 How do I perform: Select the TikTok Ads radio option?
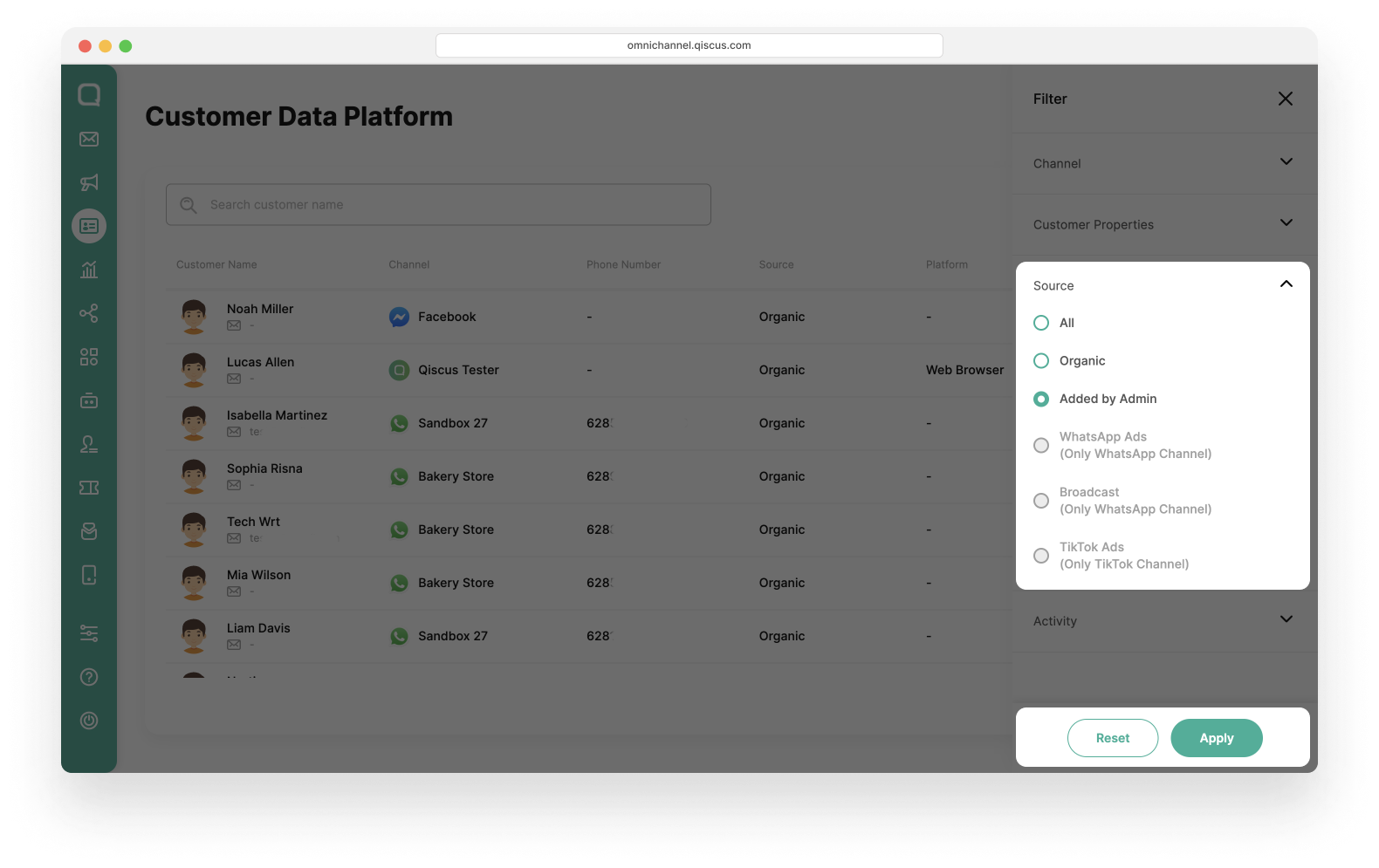pos(1041,556)
